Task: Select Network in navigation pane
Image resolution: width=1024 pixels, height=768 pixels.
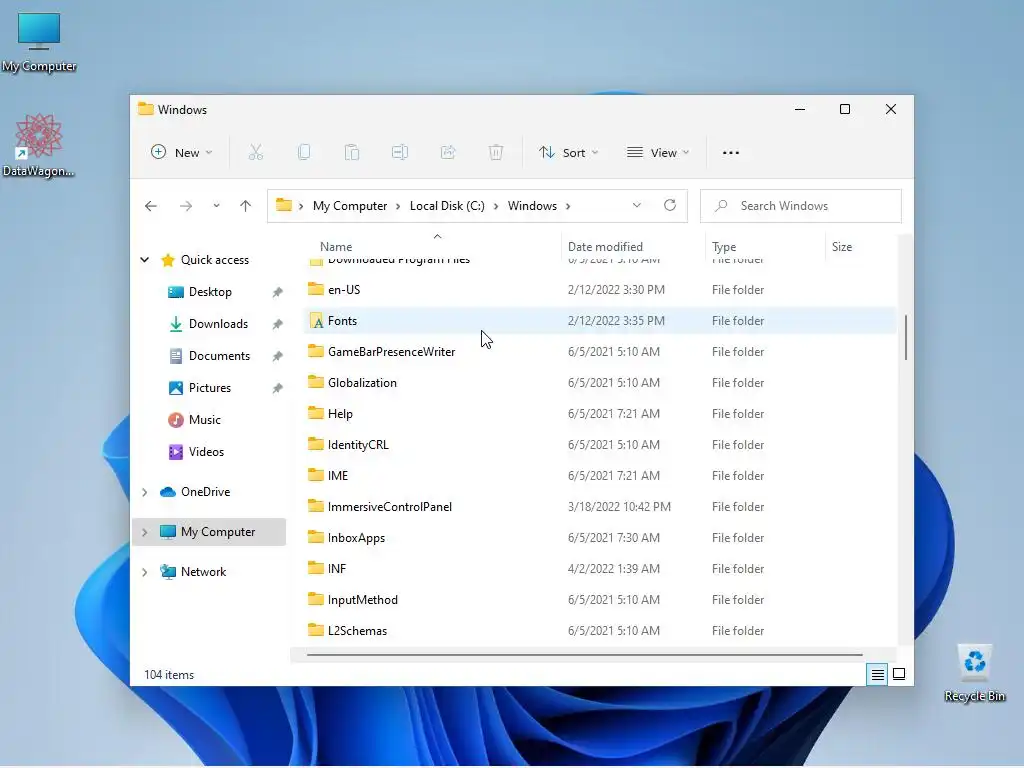Action: click(x=203, y=572)
